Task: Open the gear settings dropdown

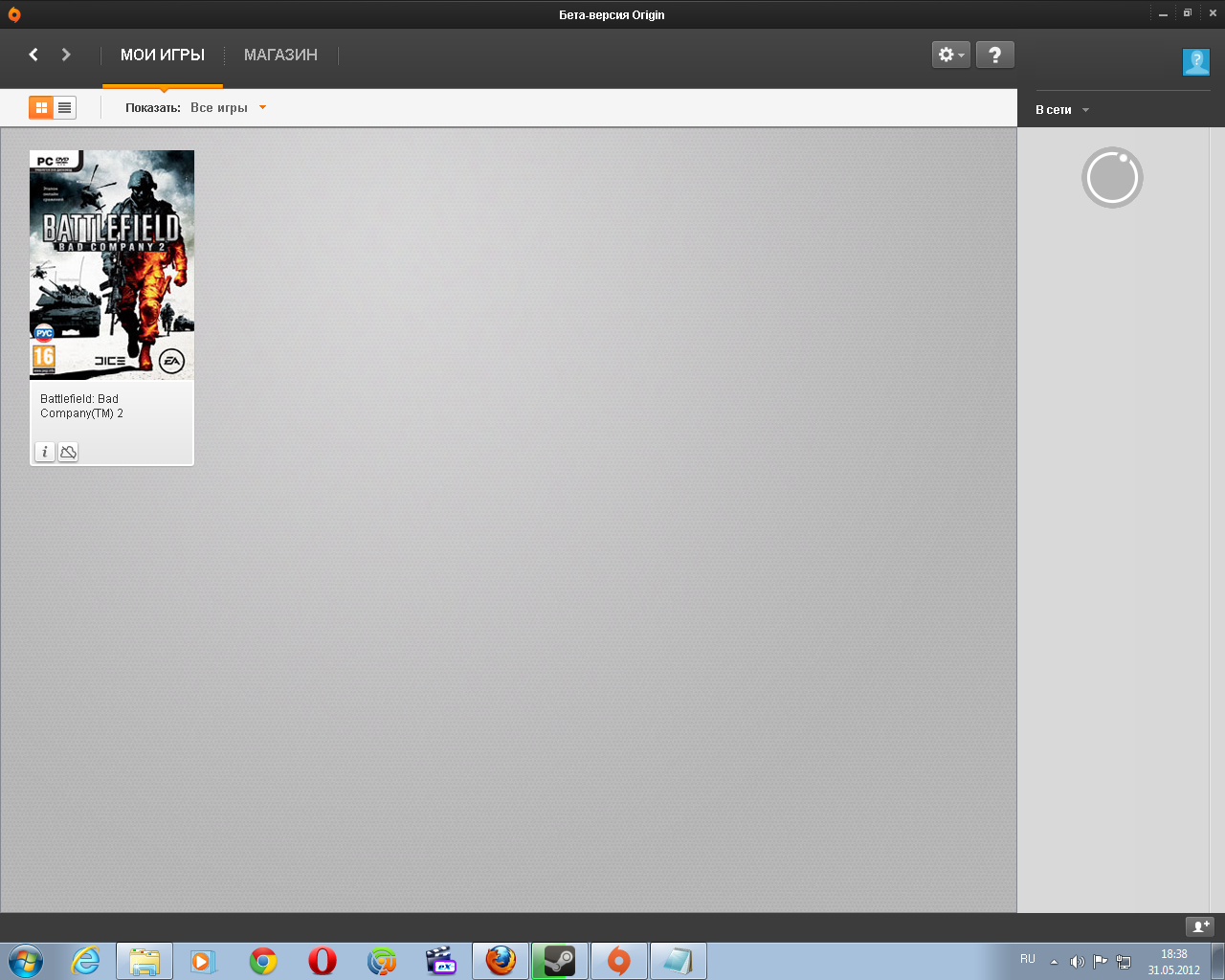Action: tap(951, 55)
